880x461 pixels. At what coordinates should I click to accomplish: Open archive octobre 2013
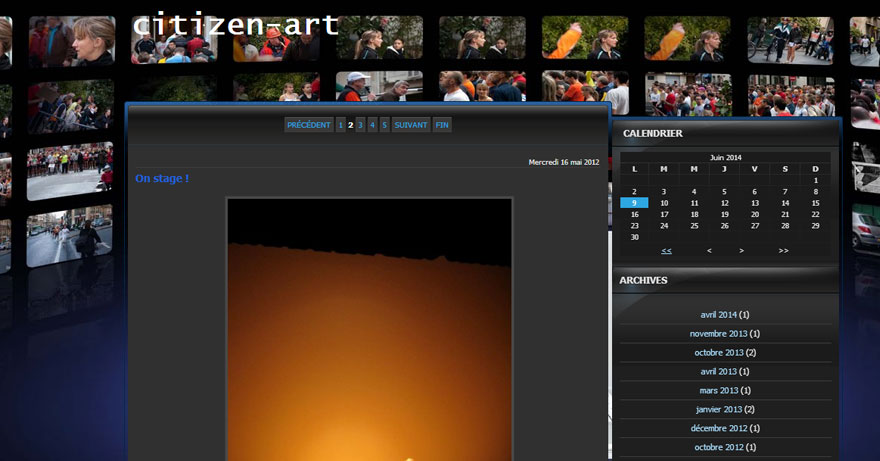pyautogui.click(x=719, y=353)
